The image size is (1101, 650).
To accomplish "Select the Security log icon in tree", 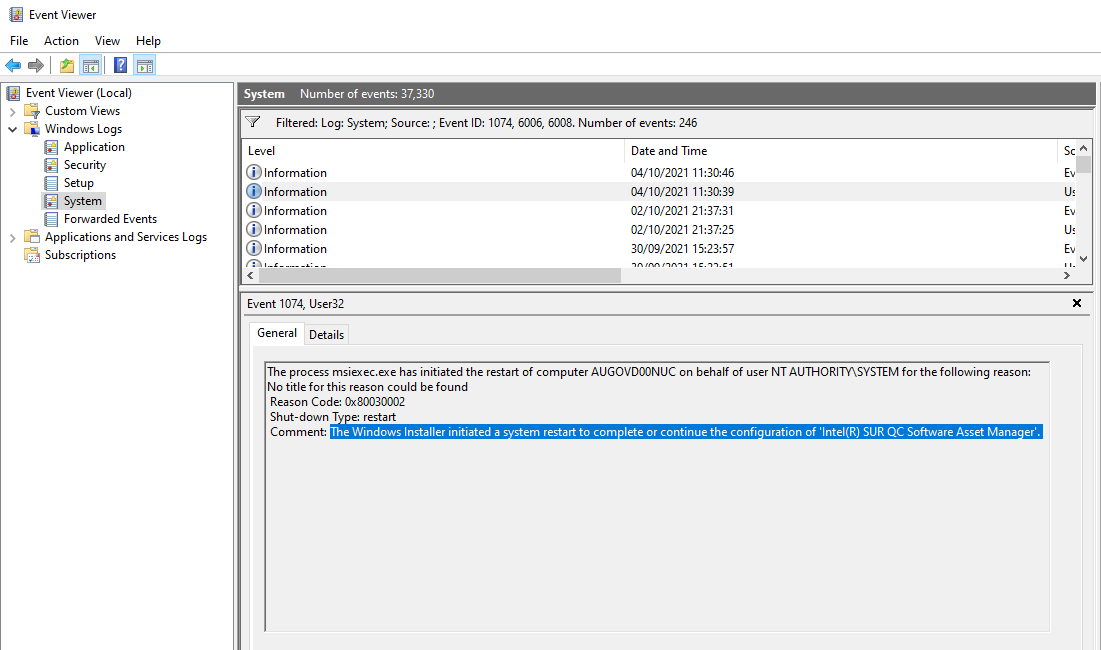I will (52, 165).
